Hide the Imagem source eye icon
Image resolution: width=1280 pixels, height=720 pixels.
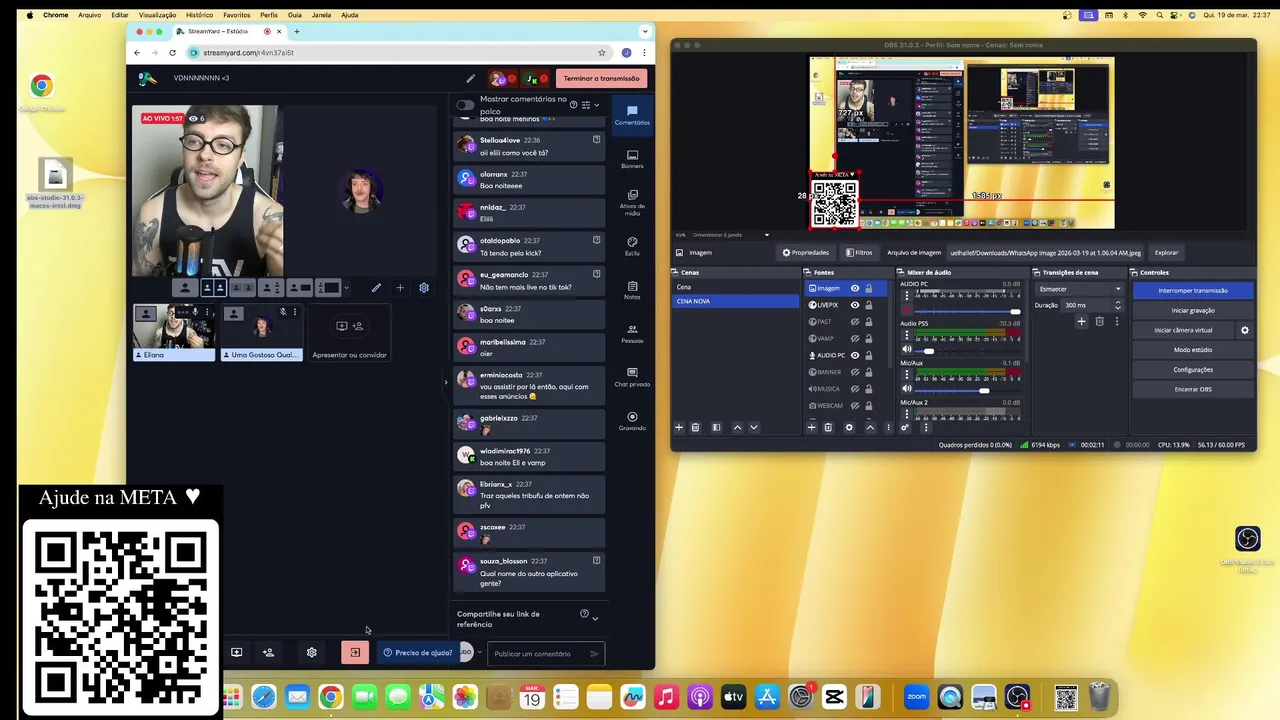855,288
